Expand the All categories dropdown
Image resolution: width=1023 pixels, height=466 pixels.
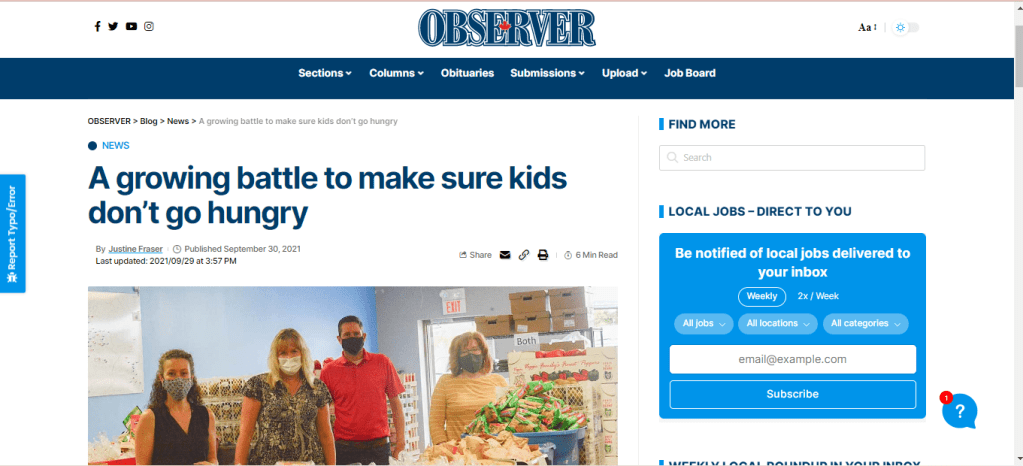tap(866, 324)
